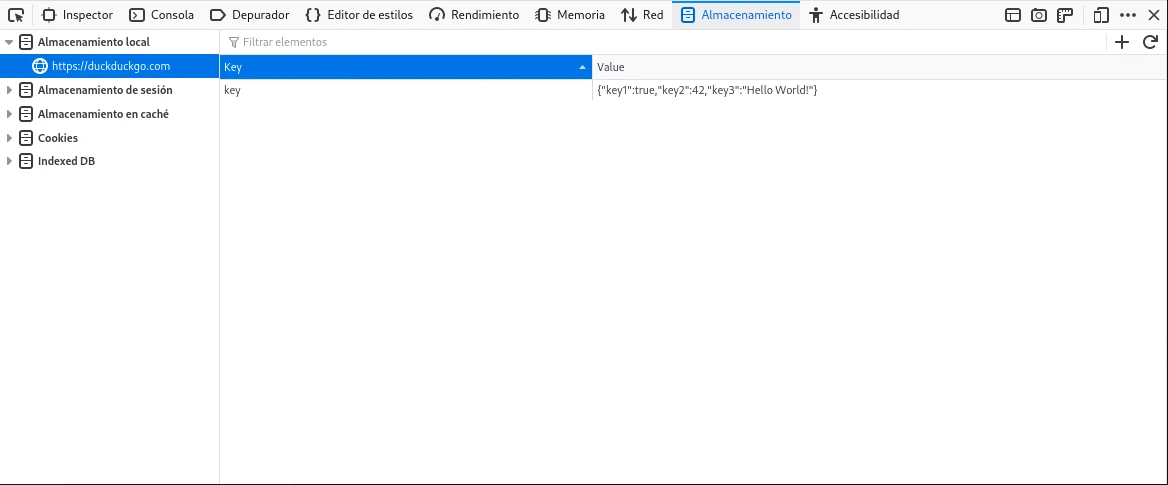Switch to the Red tab
The height and width of the screenshot is (485, 1168).
point(642,15)
